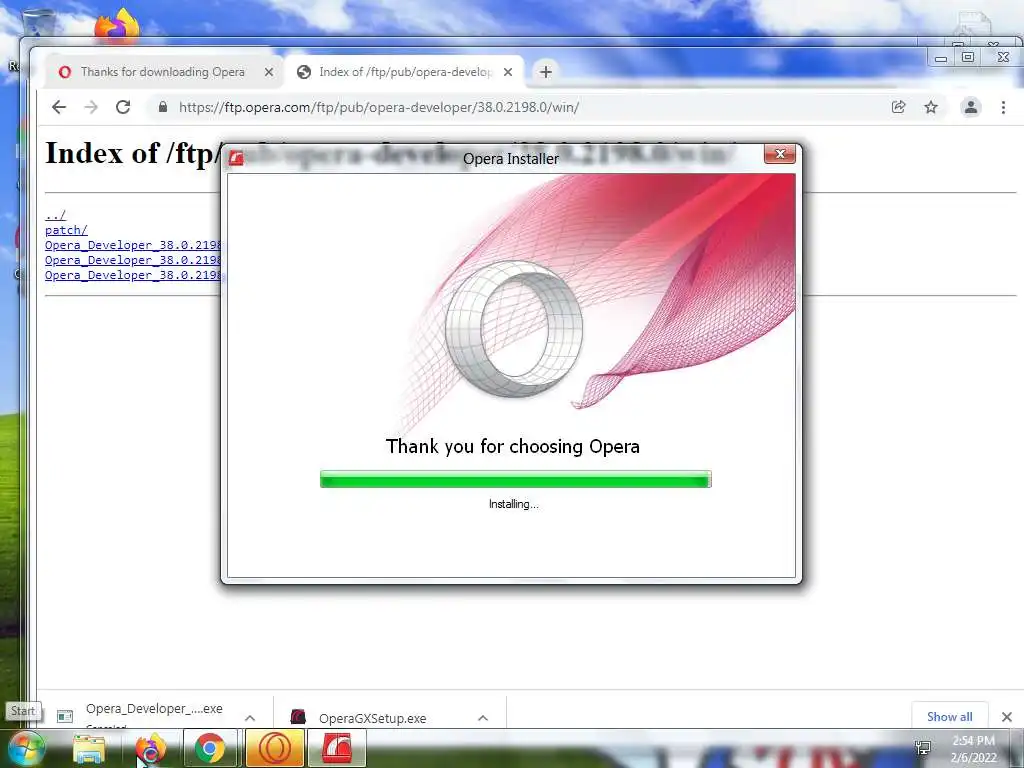Click the first Opera_Developer_38.0.2198 link
Viewport: 1024px width, 768px height.
click(133, 245)
